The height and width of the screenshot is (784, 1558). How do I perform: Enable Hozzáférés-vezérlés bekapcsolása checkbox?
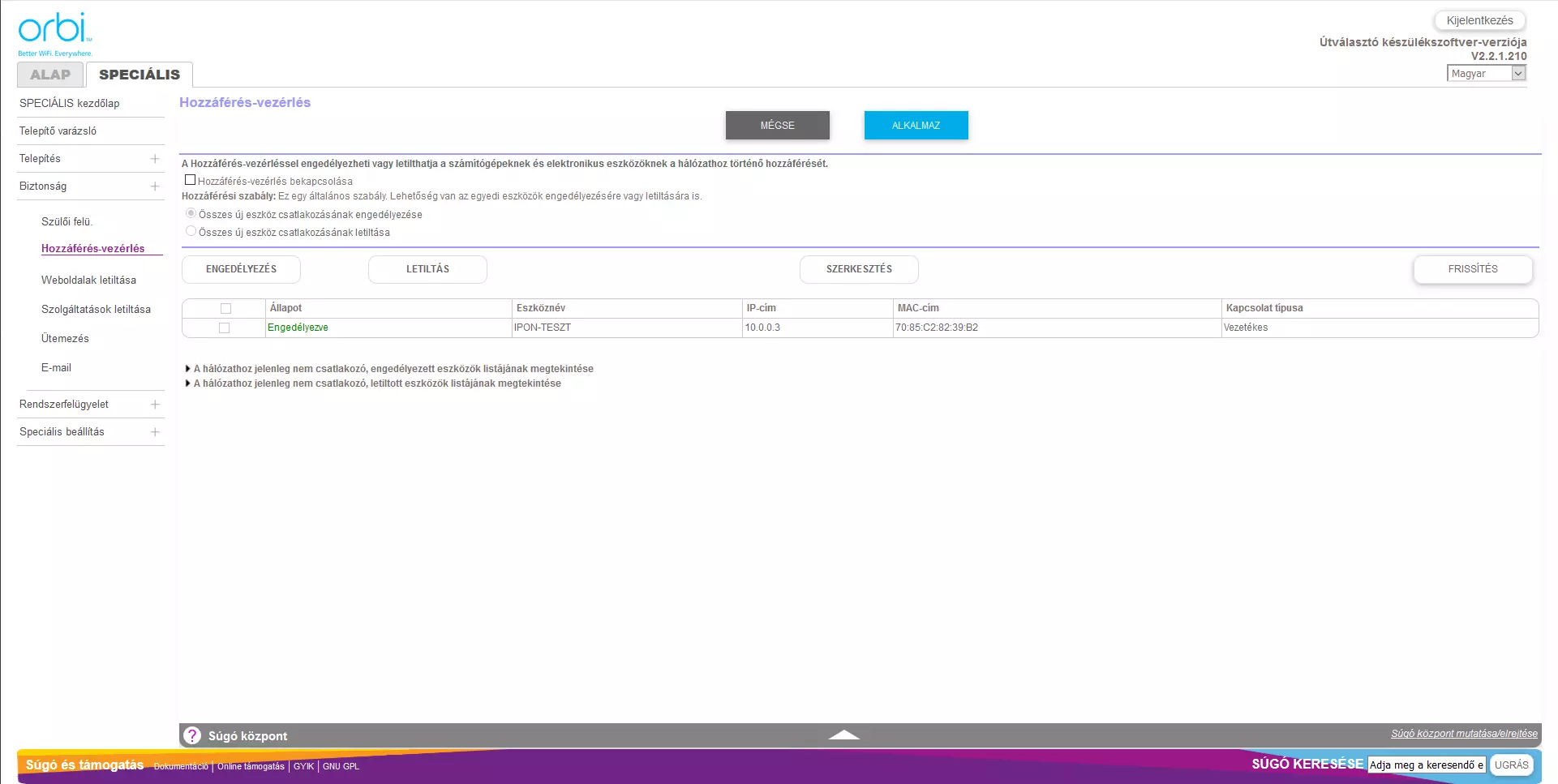click(190, 180)
